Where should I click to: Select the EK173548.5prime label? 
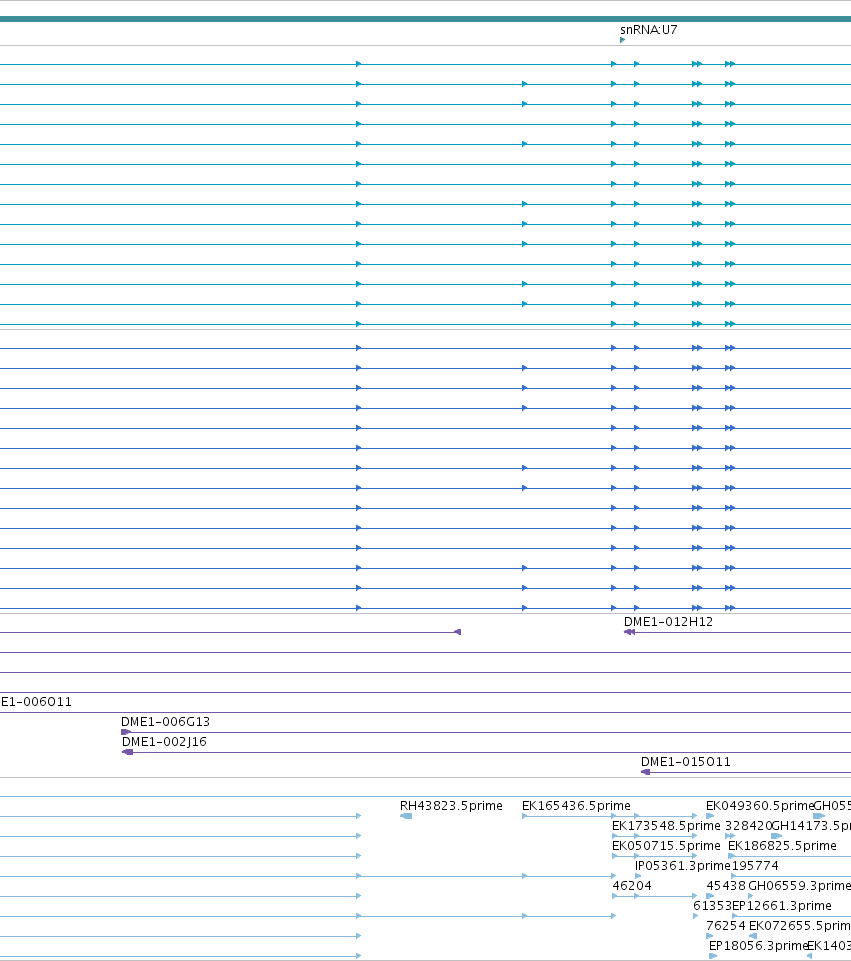click(666, 826)
